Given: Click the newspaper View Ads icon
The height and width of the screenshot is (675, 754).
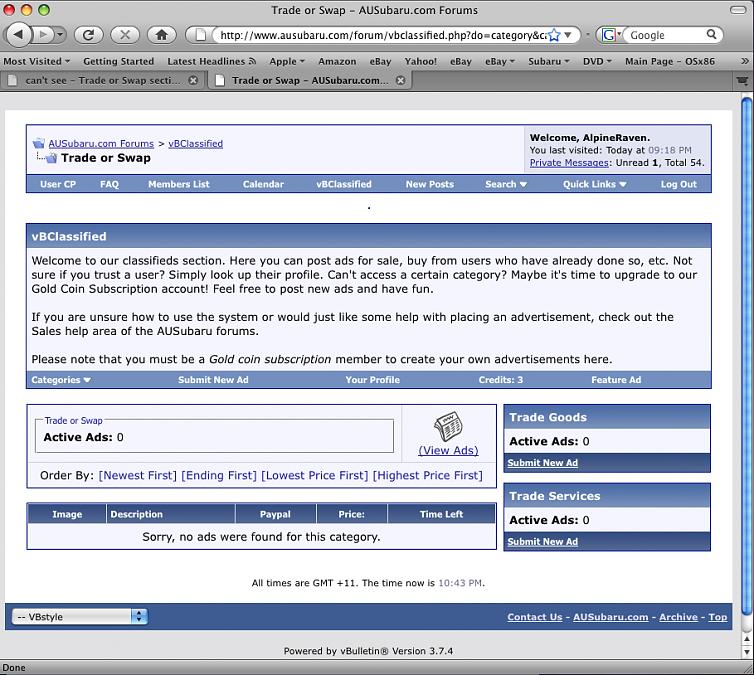Looking at the screenshot, I should 448,426.
